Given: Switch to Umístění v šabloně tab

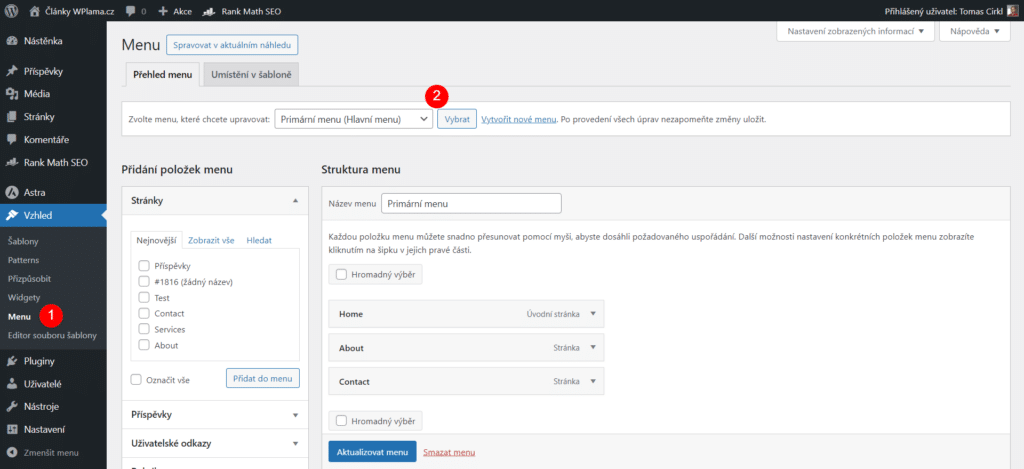Looking at the screenshot, I should click(251, 75).
